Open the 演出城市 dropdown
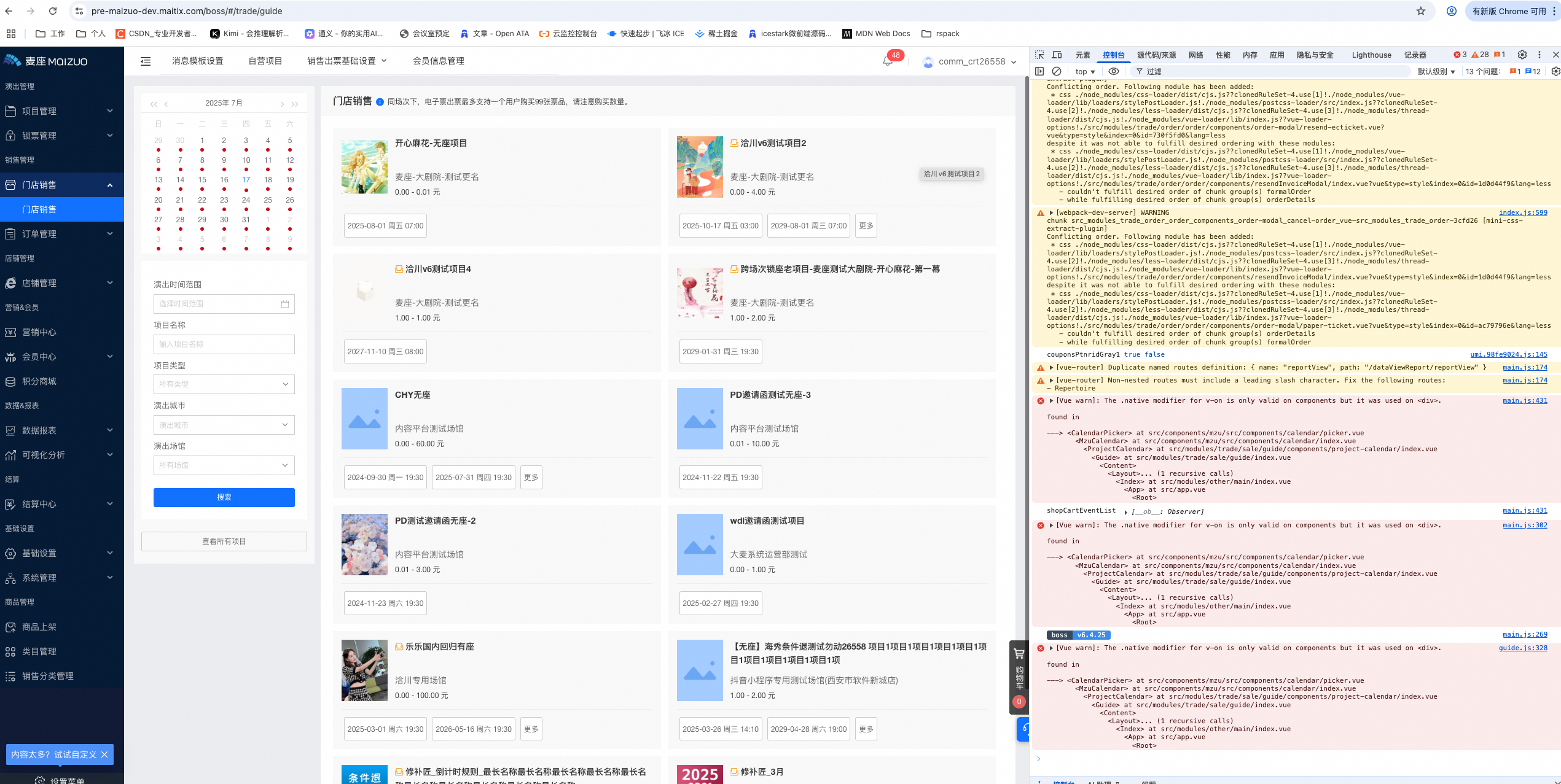The height and width of the screenshot is (784, 1561). [x=224, y=425]
